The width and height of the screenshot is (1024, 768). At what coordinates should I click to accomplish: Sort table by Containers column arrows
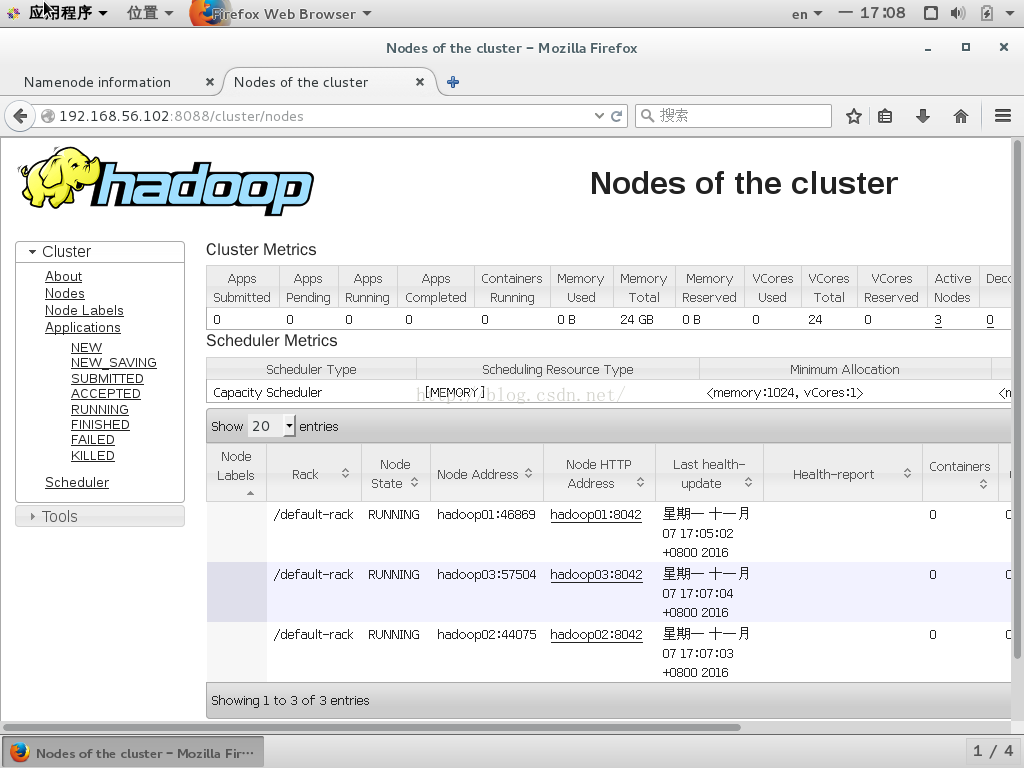(983, 485)
